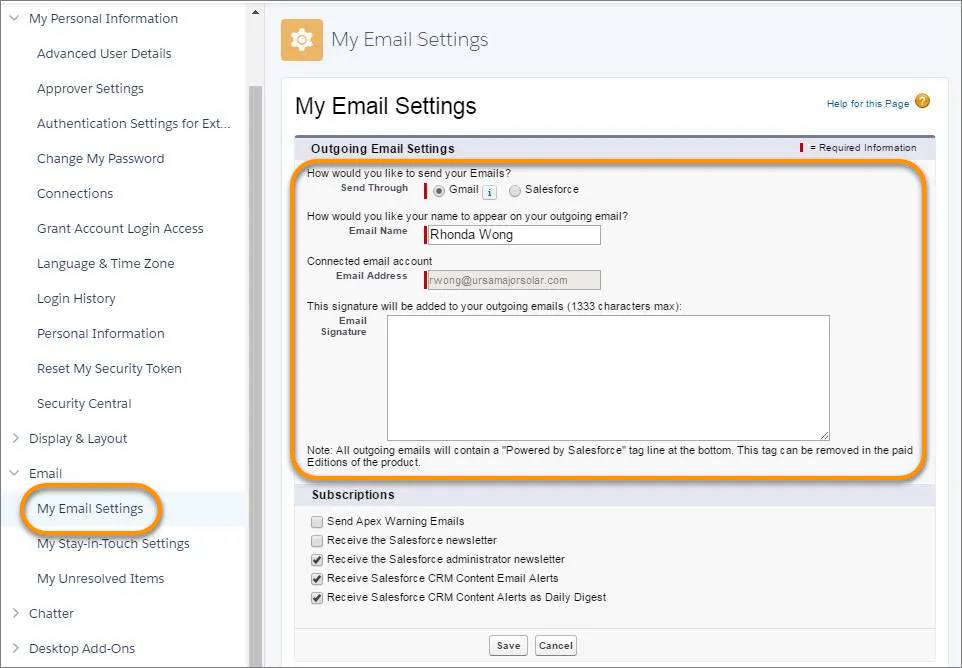The height and width of the screenshot is (668, 962).
Task: Select the Gmail radio button
Action: [x=439, y=191]
